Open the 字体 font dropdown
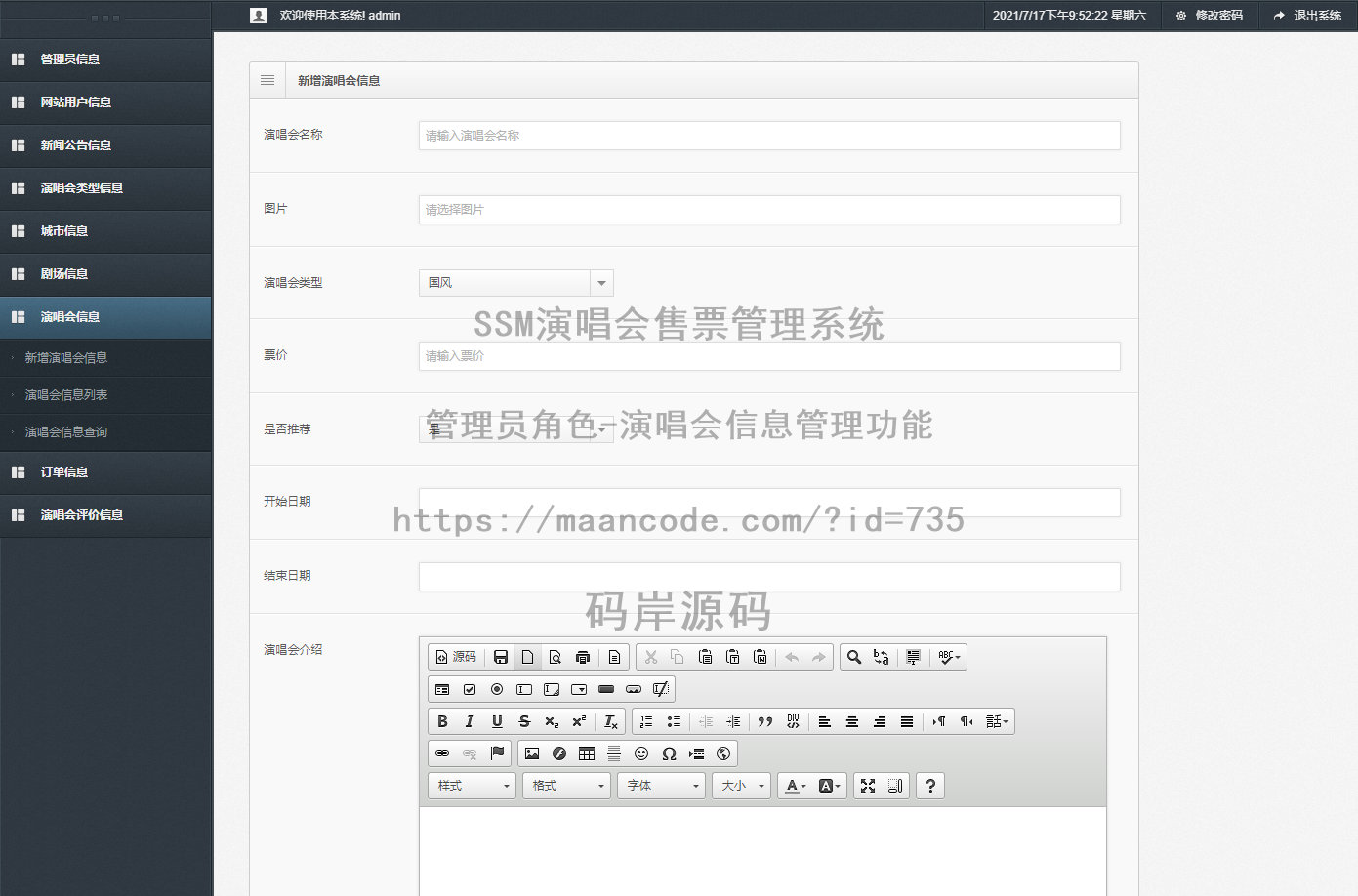The width and height of the screenshot is (1358, 896). [x=662, y=786]
